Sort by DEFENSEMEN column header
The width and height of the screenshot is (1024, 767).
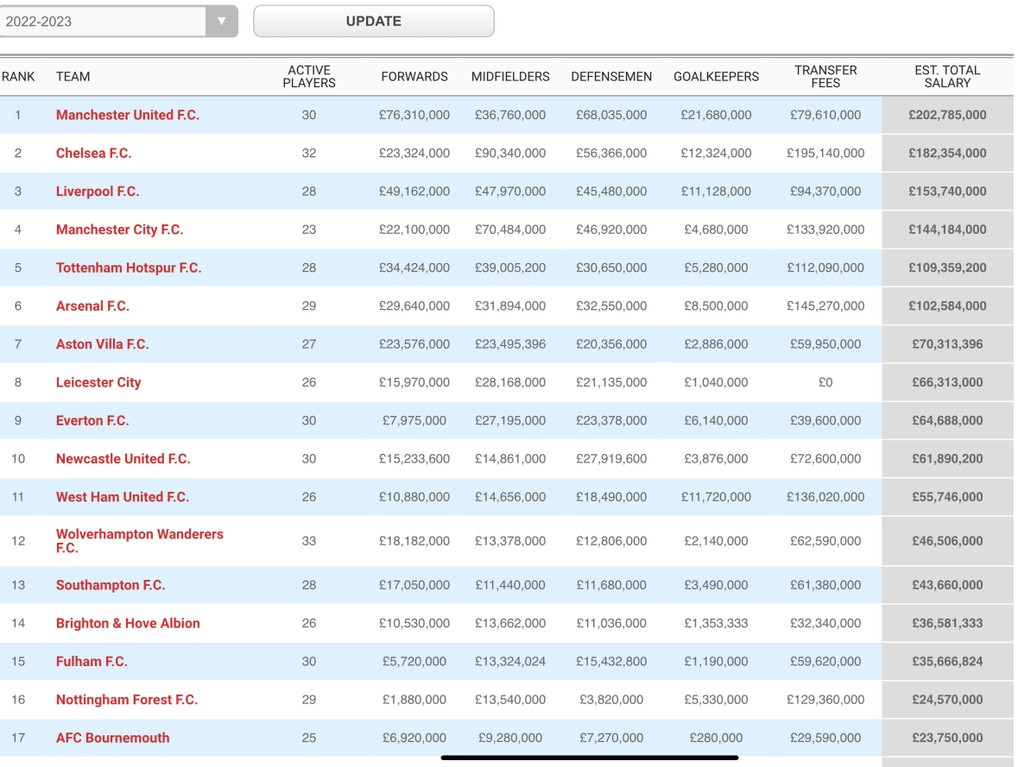pyautogui.click(x=611, y=76)
